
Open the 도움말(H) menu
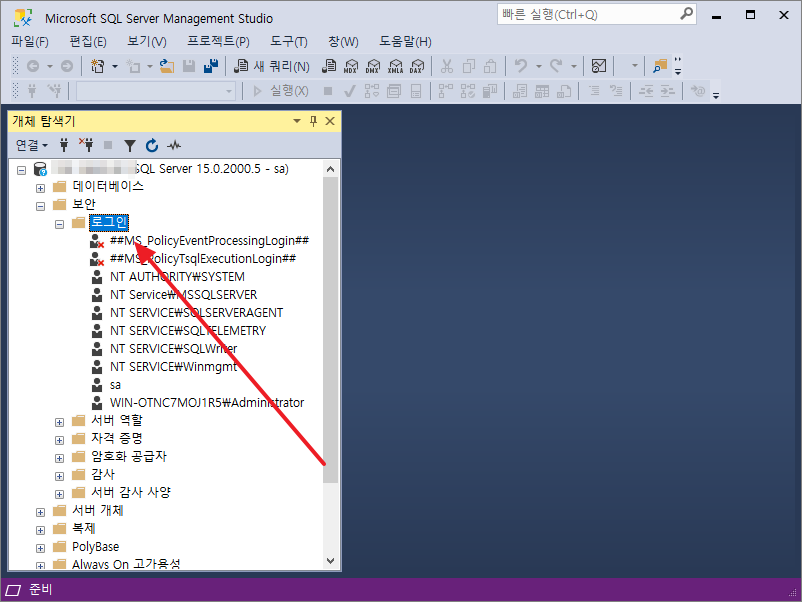pyautogui.click(x=405, y=41)
